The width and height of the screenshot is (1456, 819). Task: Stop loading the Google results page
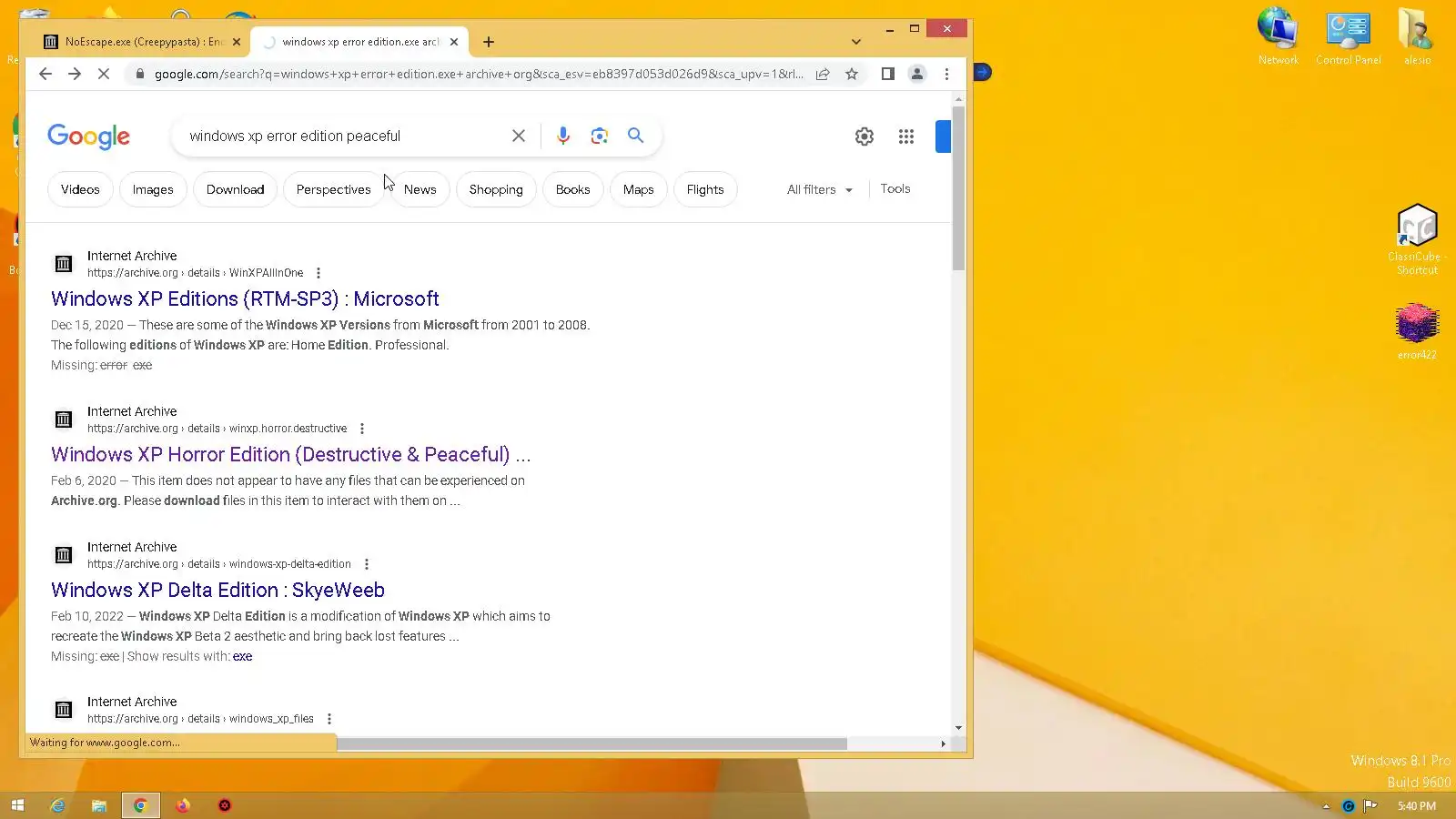(104, 74)
